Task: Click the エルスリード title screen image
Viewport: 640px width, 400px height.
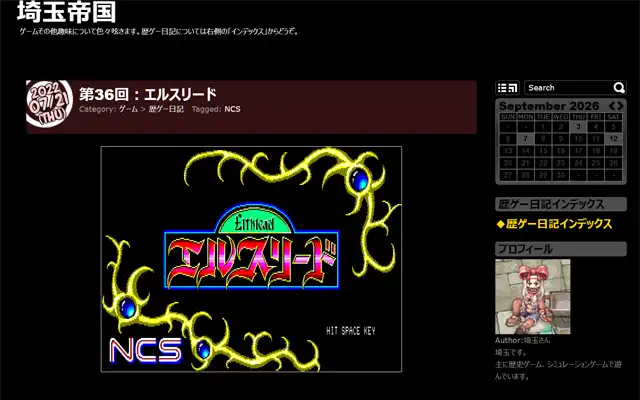Action: tap(251, 259)
